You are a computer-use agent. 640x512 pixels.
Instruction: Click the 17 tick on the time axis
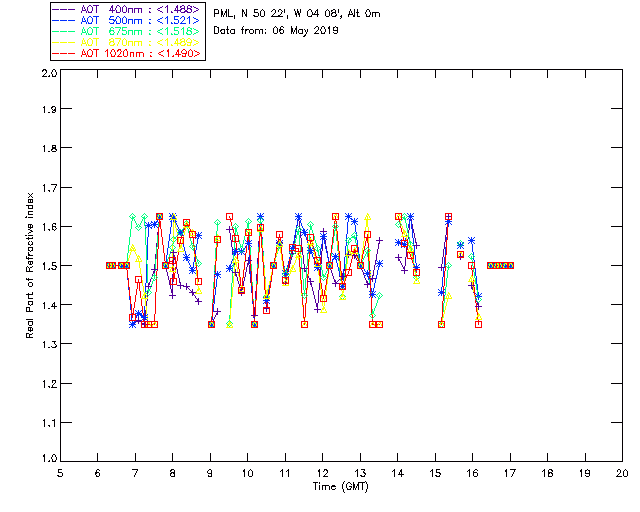(x=510, y=472)
